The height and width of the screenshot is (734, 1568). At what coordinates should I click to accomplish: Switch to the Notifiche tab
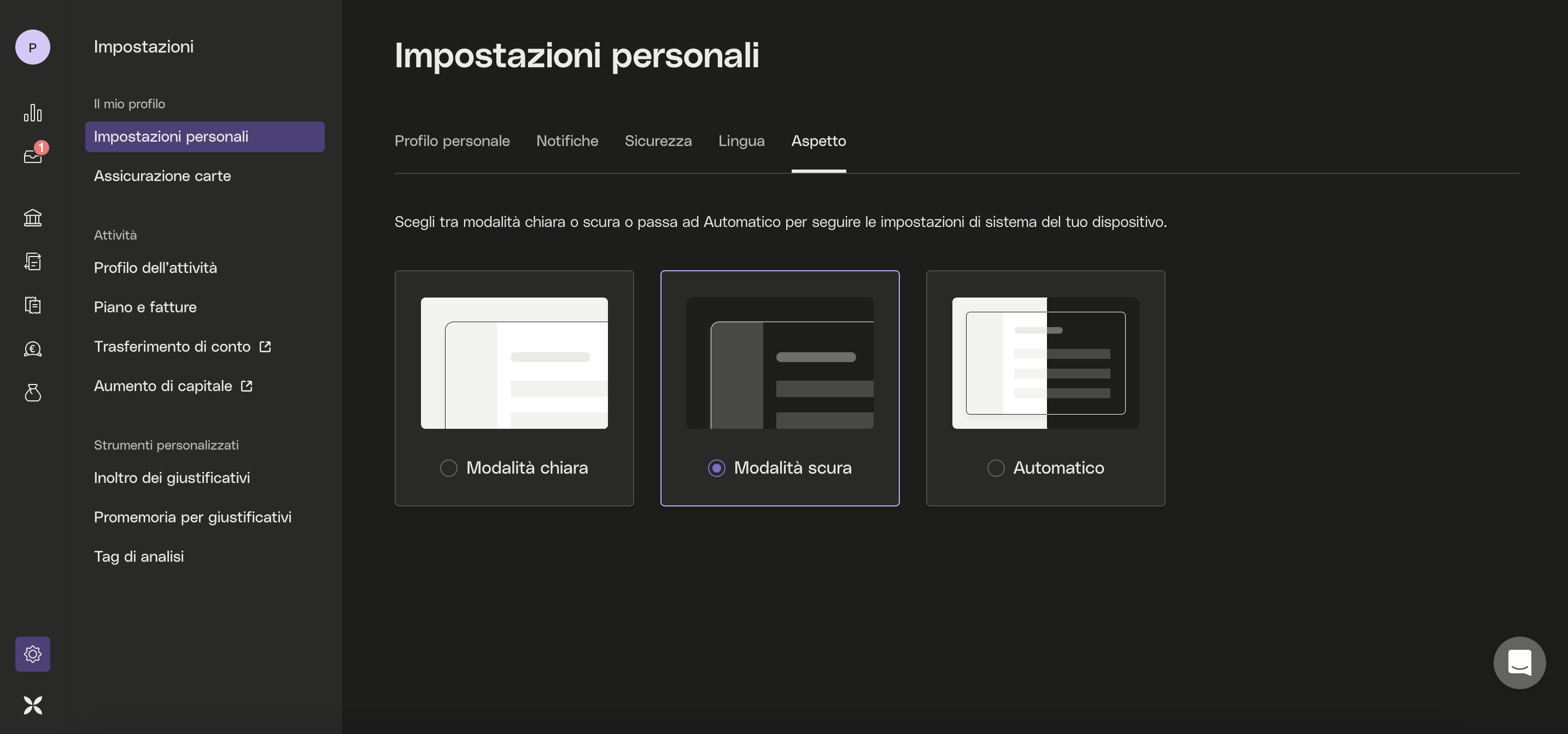point(567,141)
